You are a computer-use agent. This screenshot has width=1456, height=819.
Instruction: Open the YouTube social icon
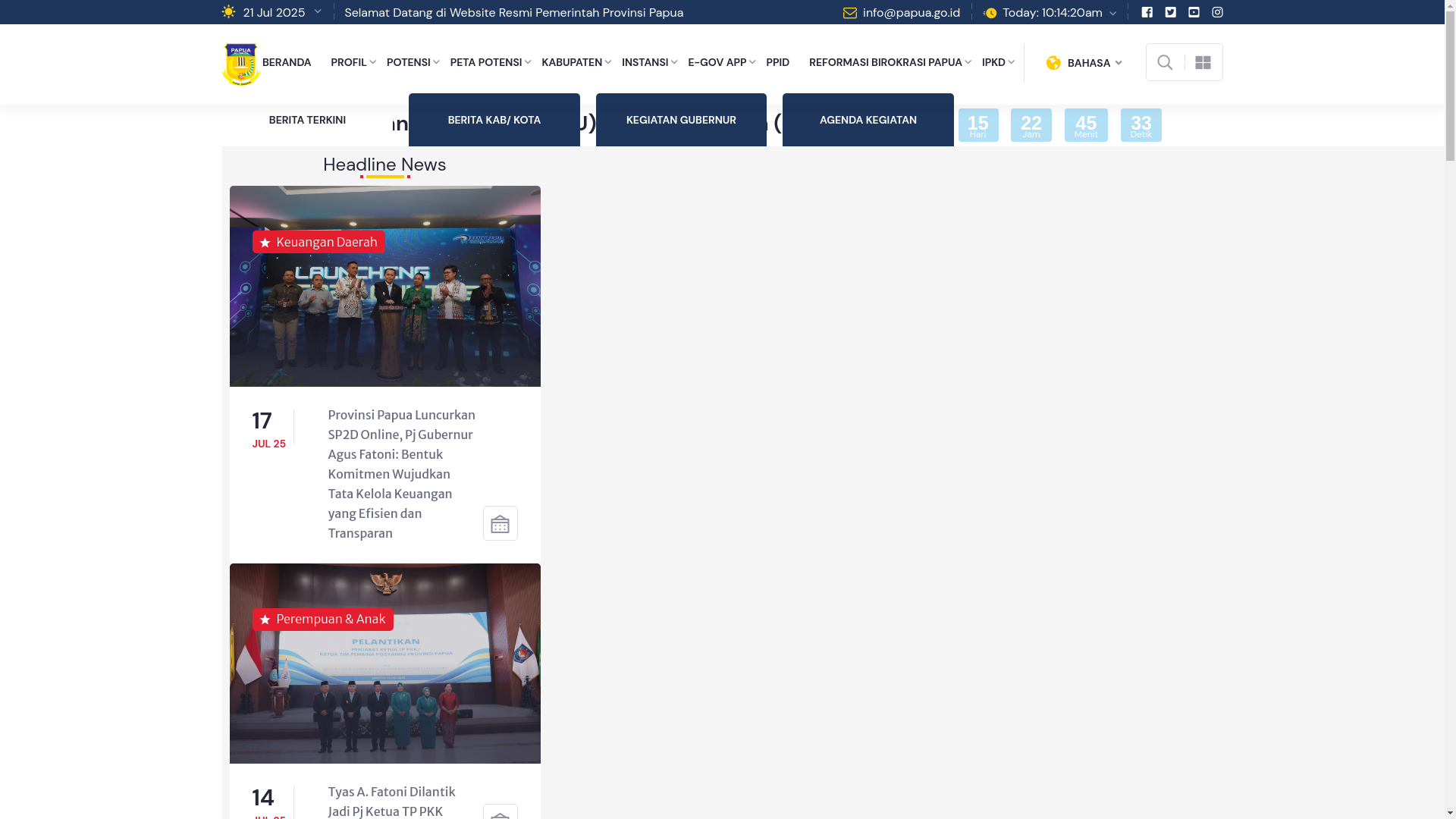[1194, 12]
